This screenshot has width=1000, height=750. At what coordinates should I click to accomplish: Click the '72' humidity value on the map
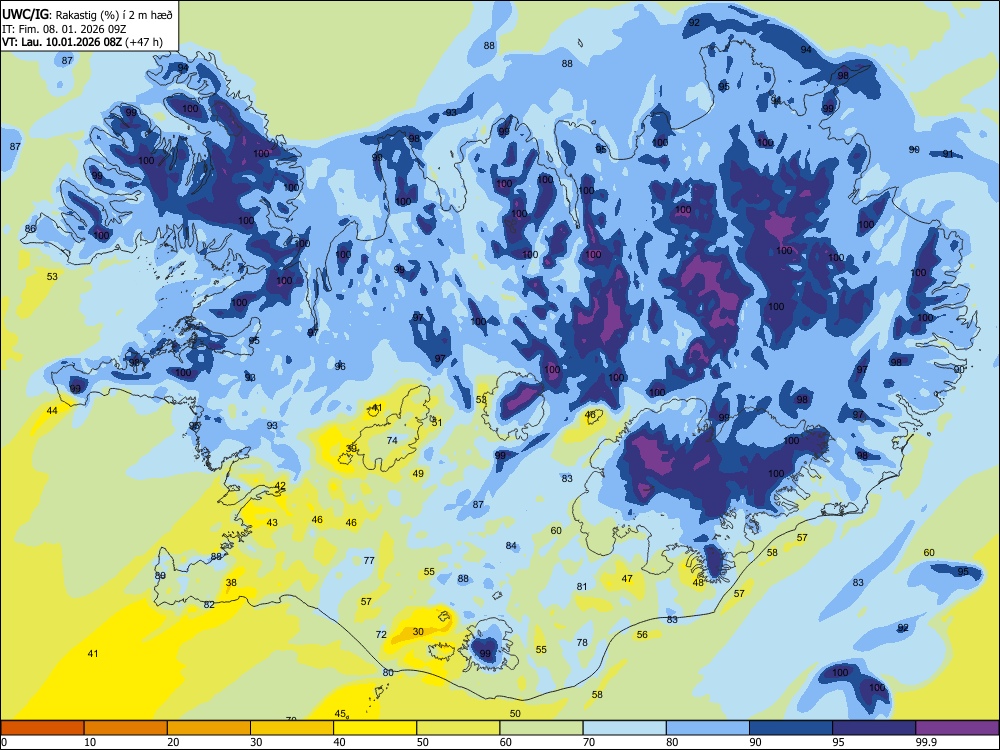381,634
